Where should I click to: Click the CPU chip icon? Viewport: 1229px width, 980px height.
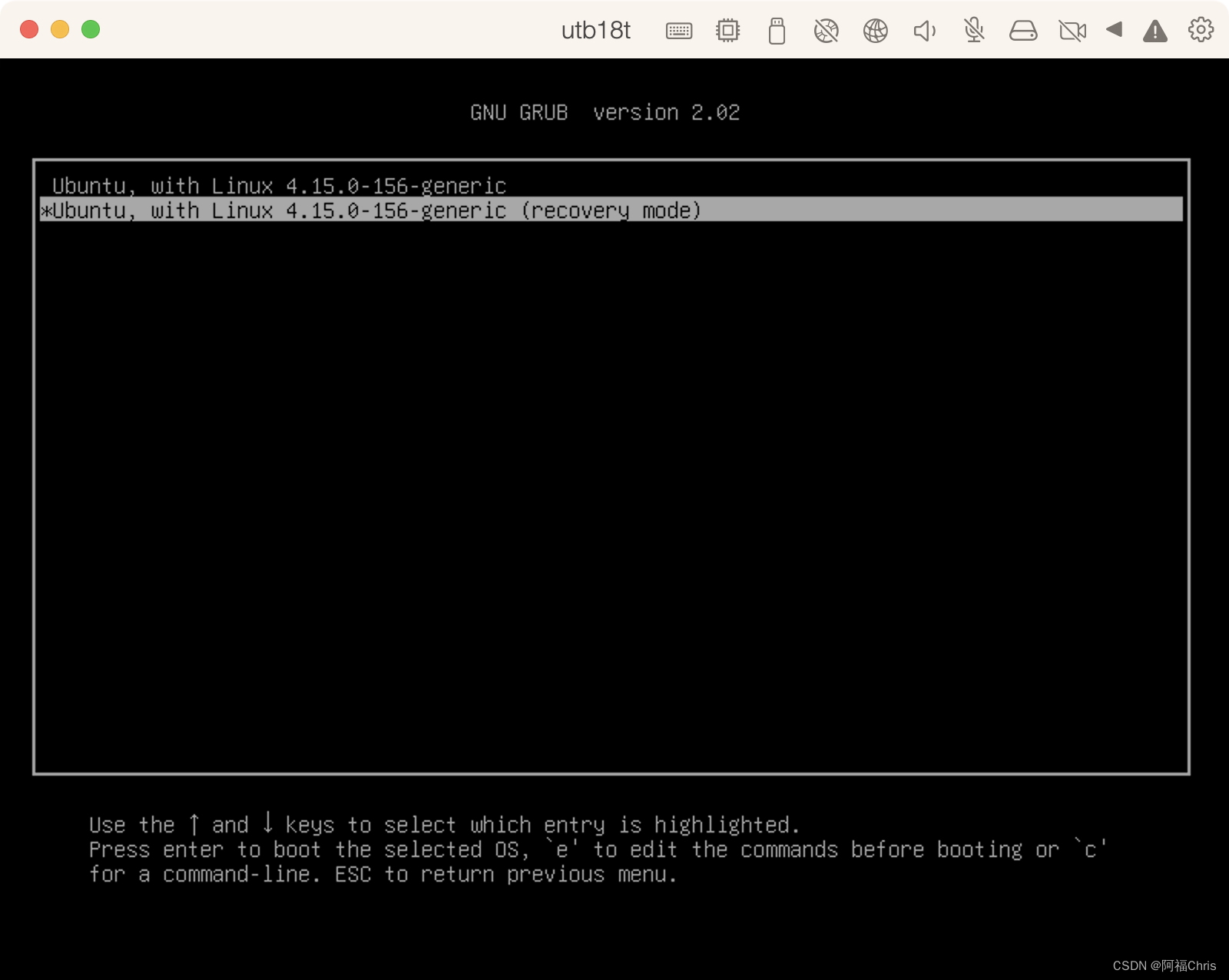[727, 31]
